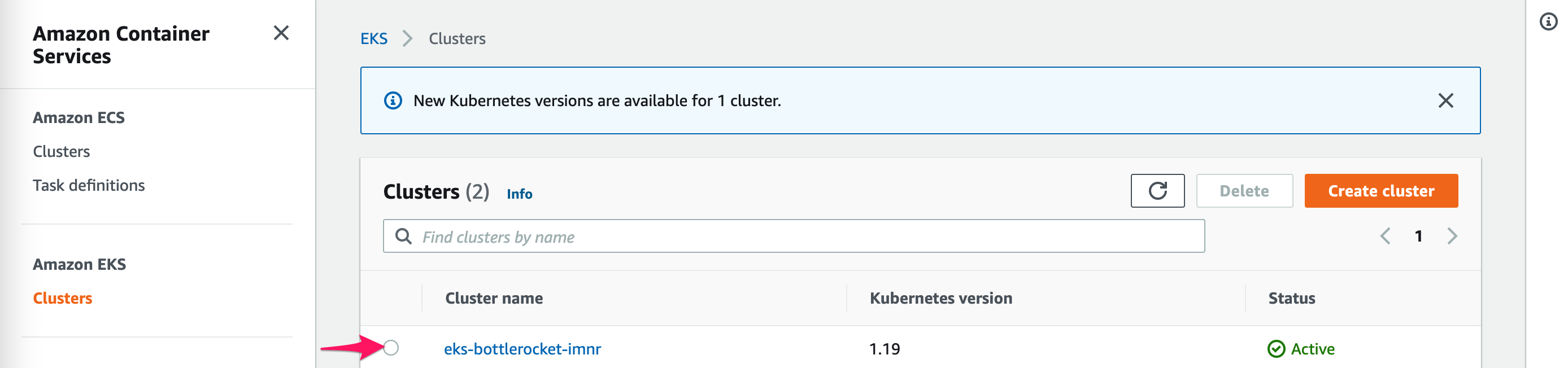Open the Info link beside Clusters

519,194
